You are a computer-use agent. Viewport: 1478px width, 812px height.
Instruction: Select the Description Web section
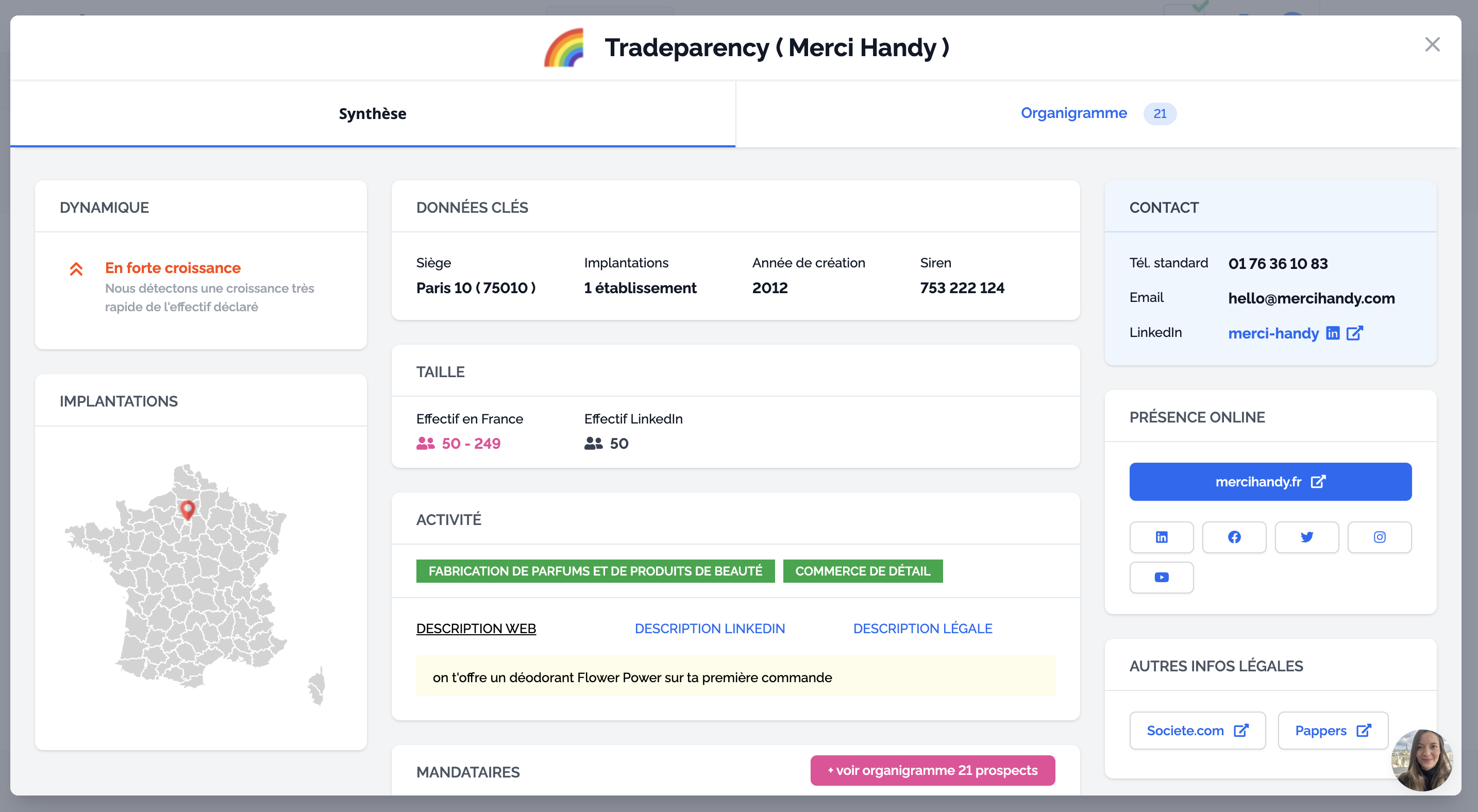coord(476,629)
